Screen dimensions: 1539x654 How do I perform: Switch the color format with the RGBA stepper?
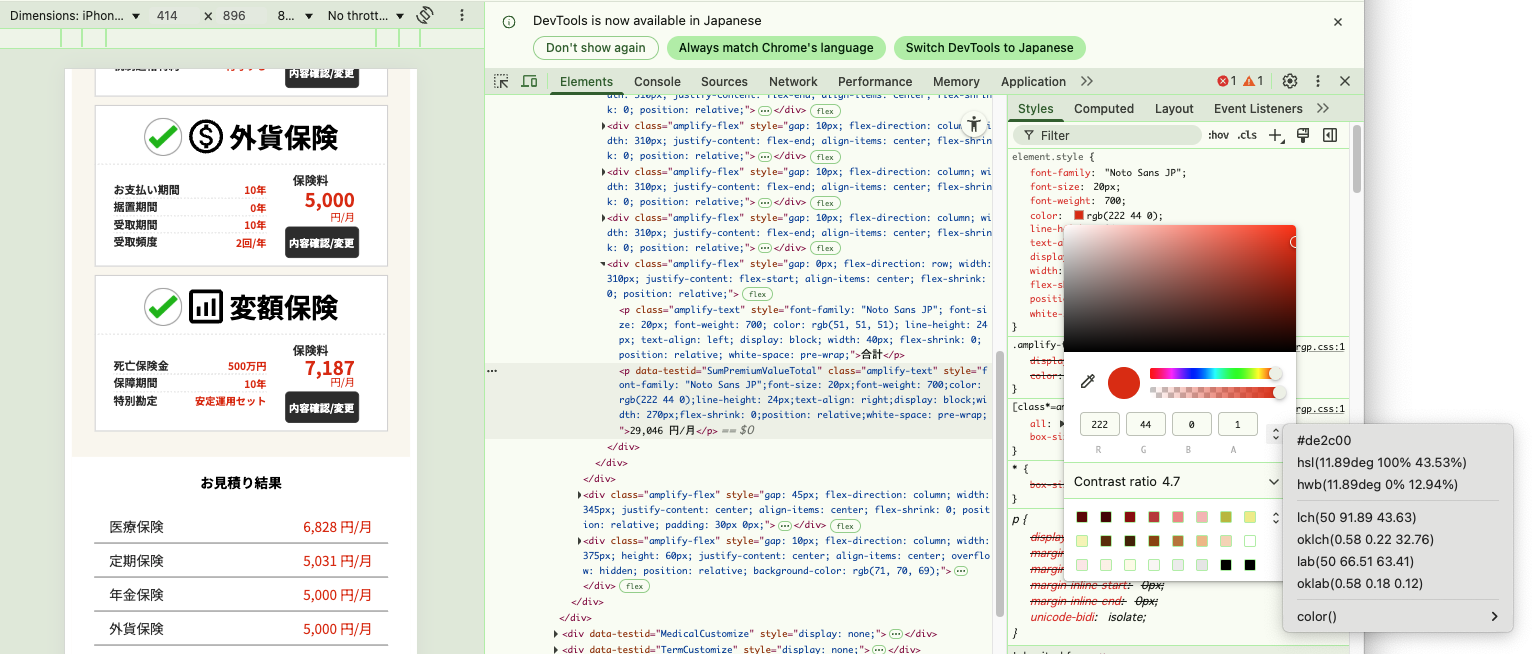click(x=1274, y=433)
